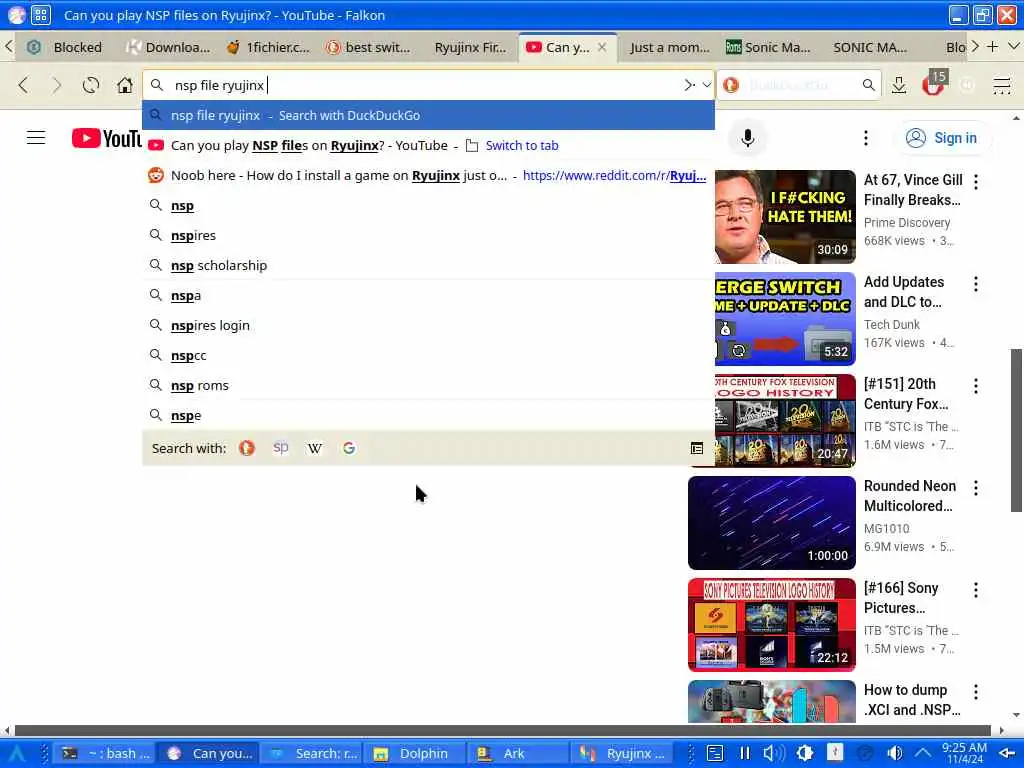Viewport: 1024px width, 768px height.
Task: Expand address bar history dropdown arrow
Action: coord(707,85)
